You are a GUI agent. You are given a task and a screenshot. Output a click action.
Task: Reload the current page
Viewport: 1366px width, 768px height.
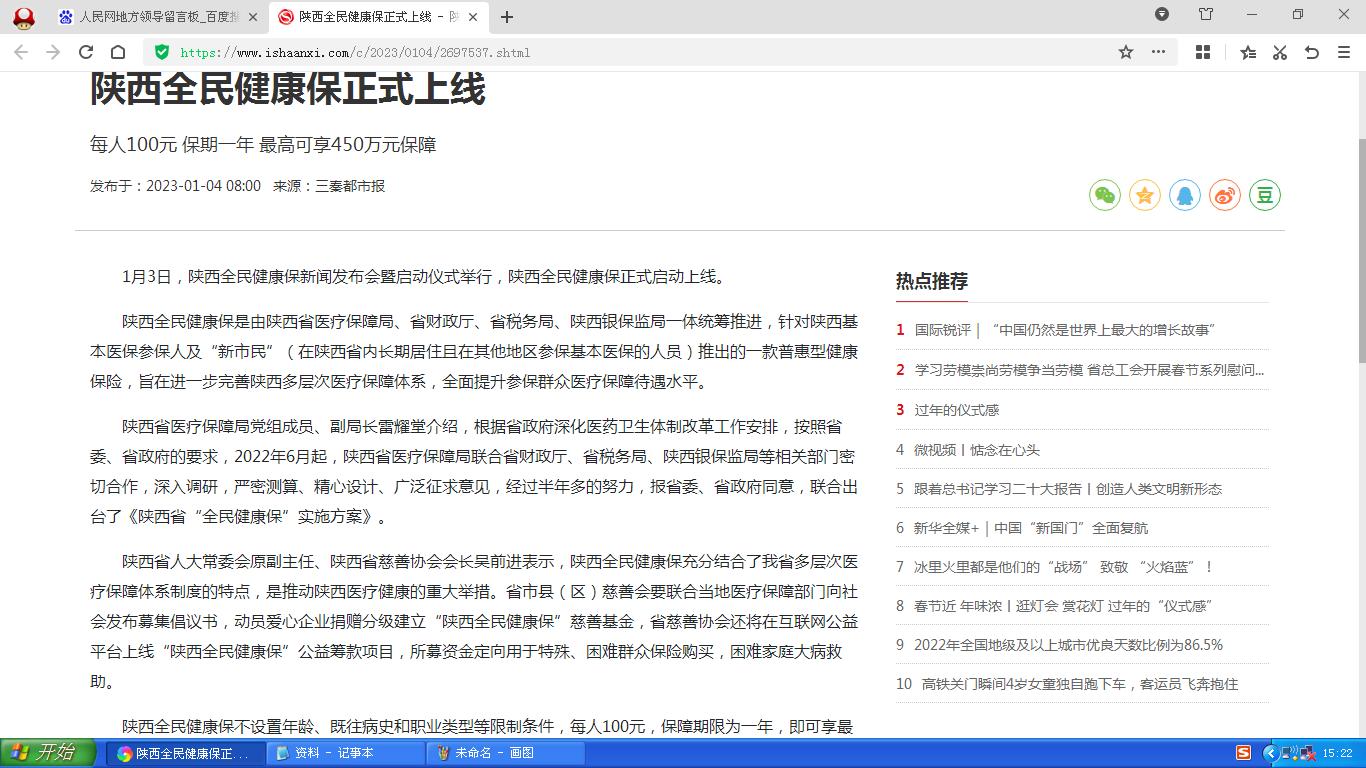(86, 52)
